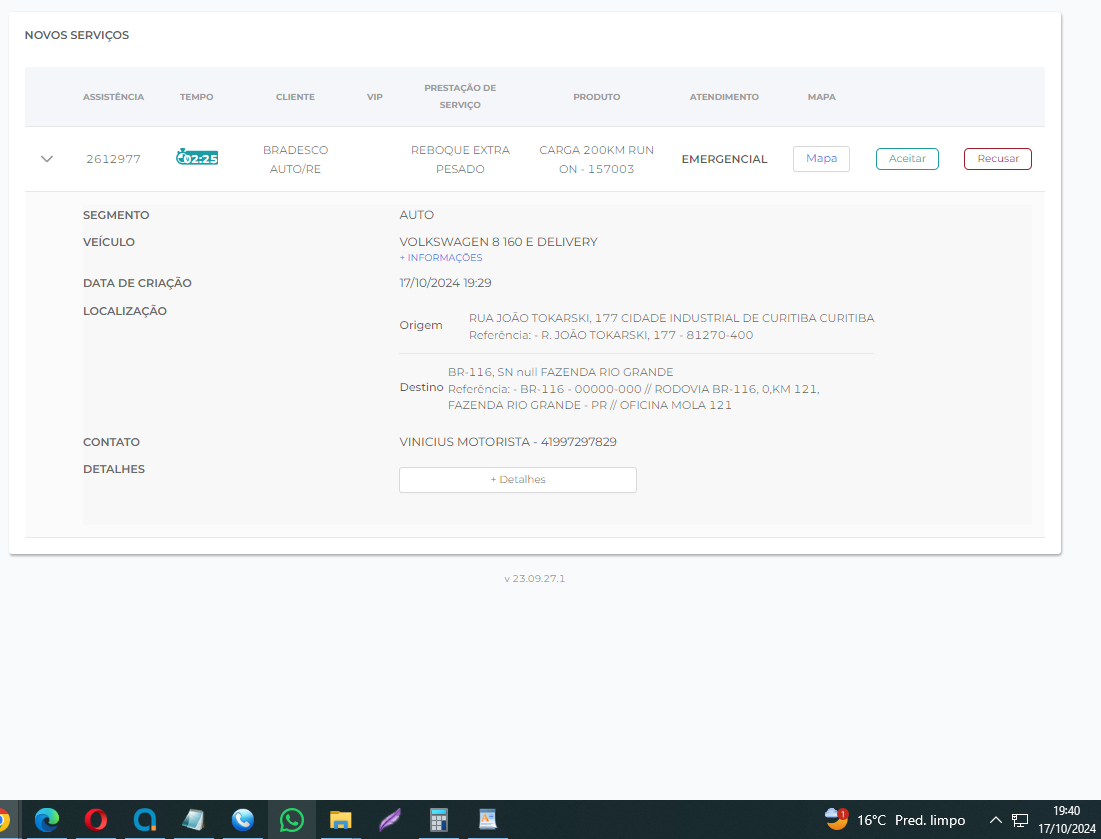Open Microsoft Edge from the taskbar
Screen dimensions: 1101x839
click(47, 819)
